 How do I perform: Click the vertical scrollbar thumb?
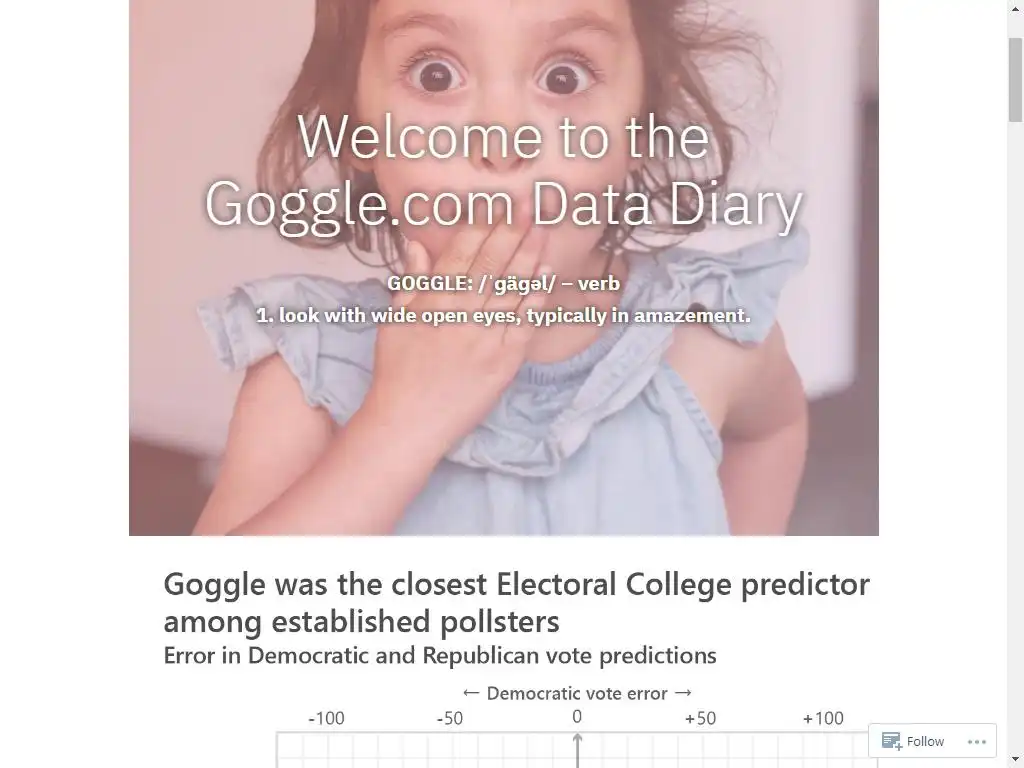(x=1016, y=80)
